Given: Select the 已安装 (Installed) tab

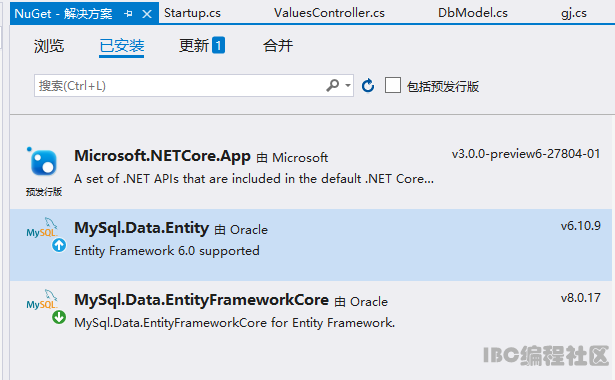Looking at the screenshot, I should 122,46.
